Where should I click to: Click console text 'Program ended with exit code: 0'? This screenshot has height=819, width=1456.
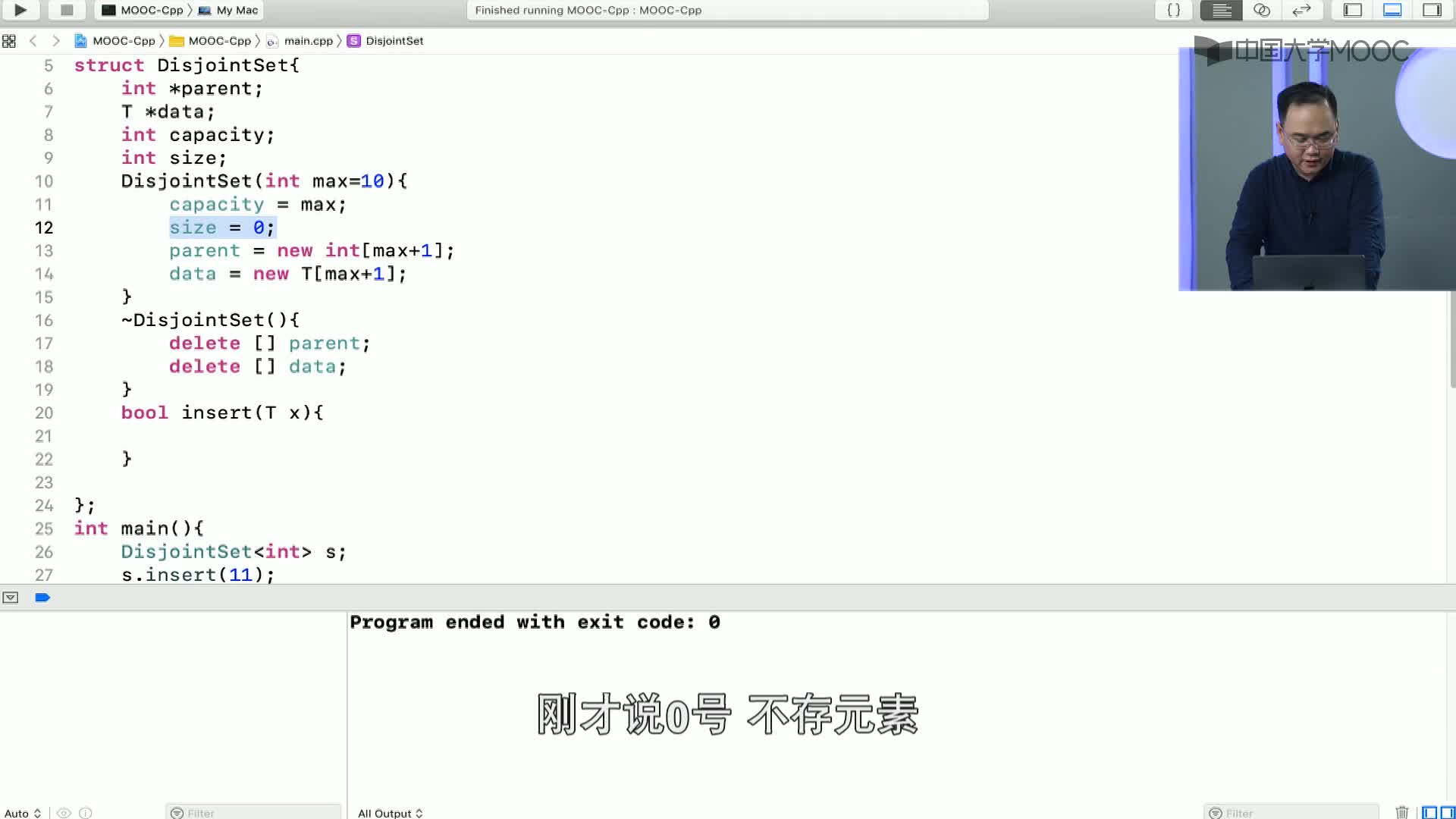[x=535, y=623]
